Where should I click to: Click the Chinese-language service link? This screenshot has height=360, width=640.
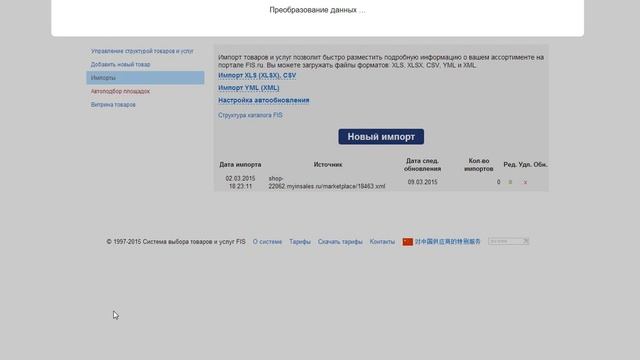448,242
